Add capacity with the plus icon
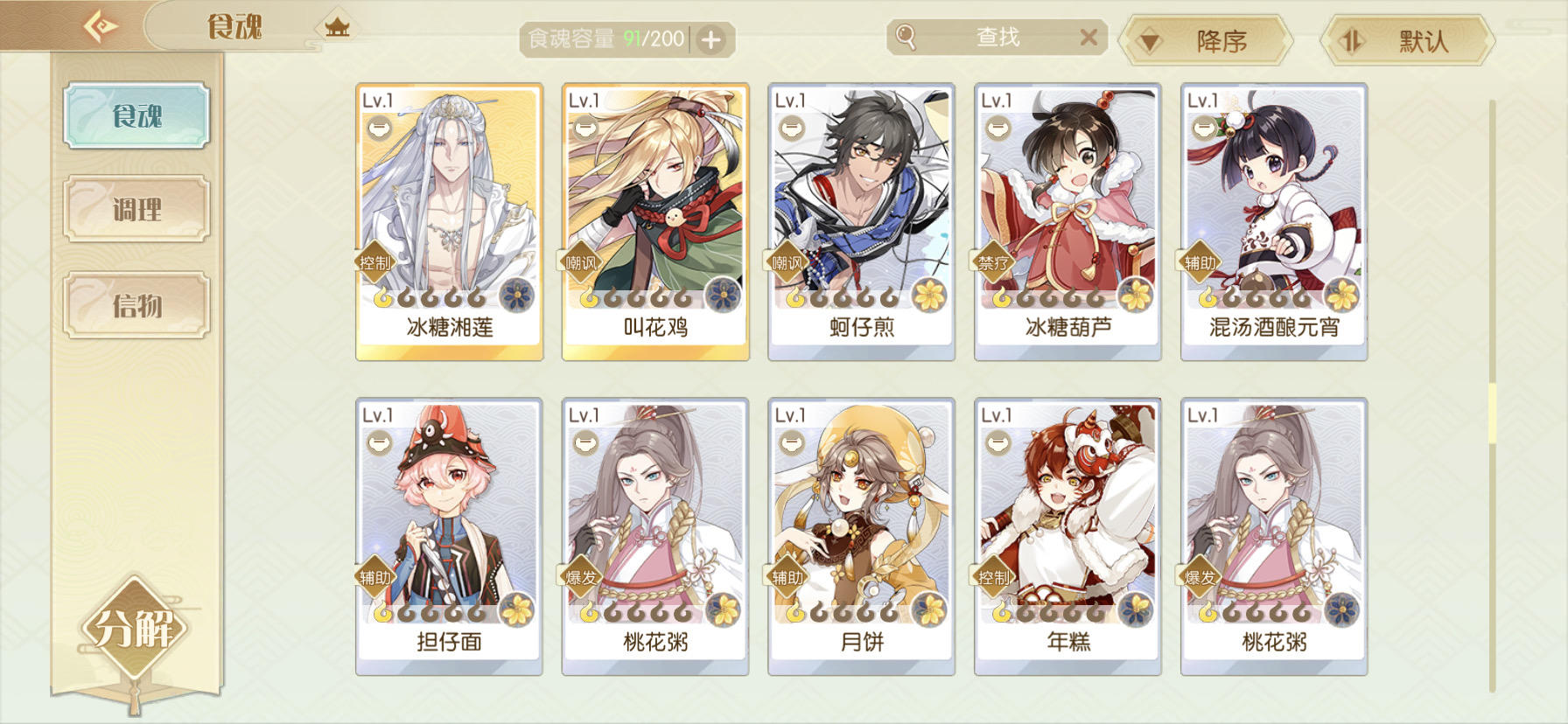This screenshot has height=724, width=1568. pyautogui.click(x=711, y=39)
